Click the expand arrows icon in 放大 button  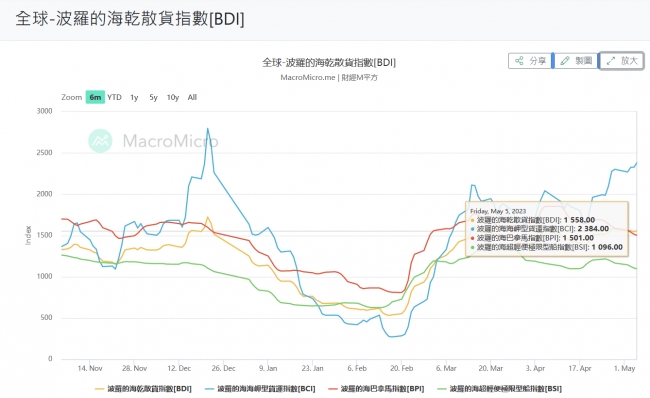pos(611,61)
